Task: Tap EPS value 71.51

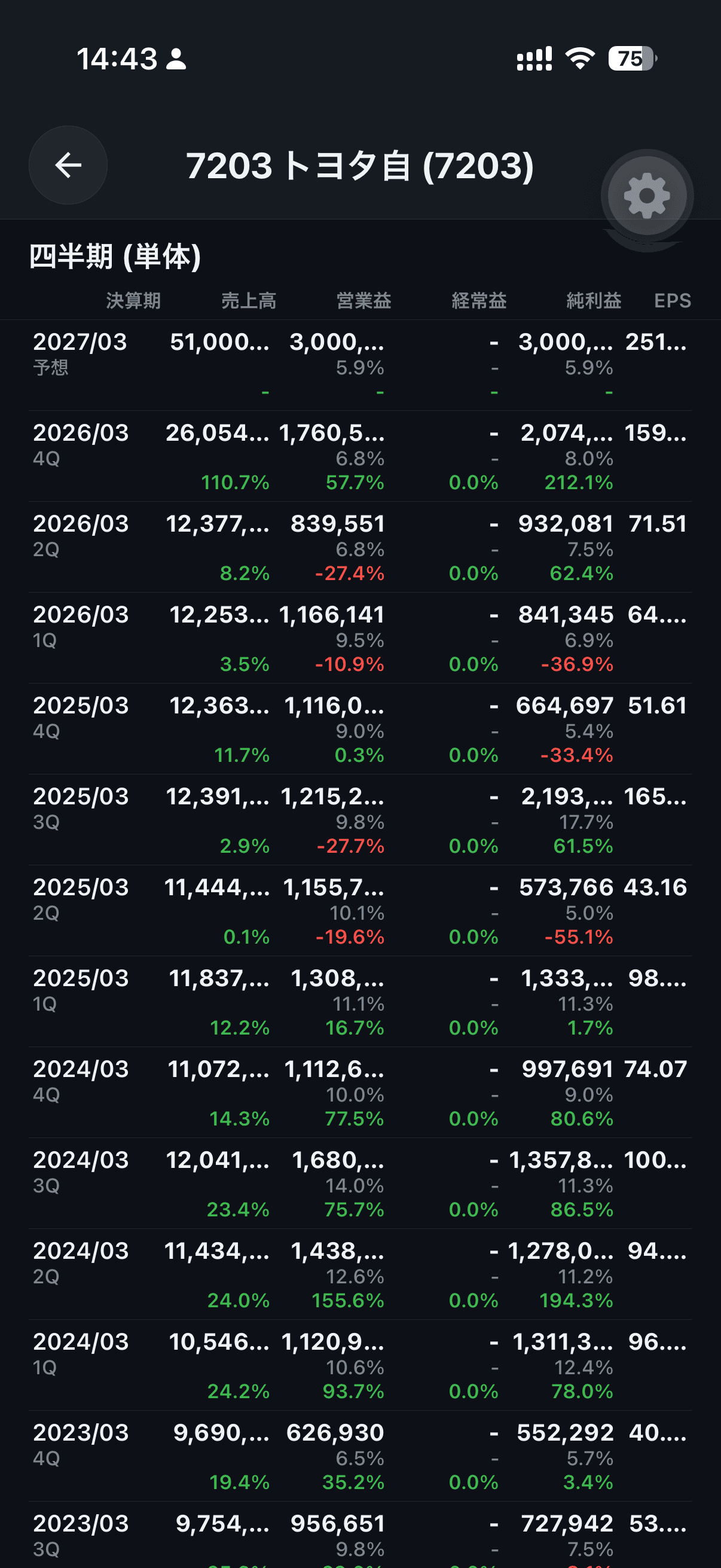Action: (658, 523)
